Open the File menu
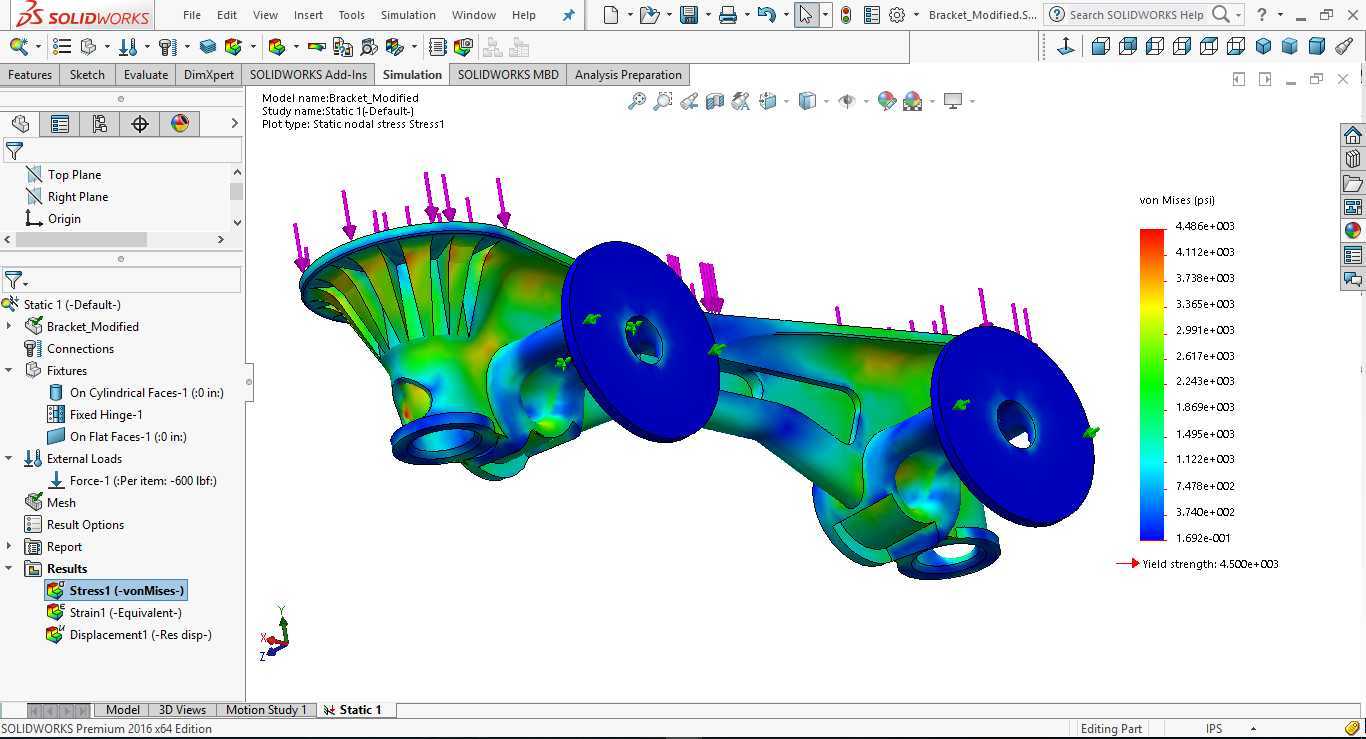Image resolution: width=1366 pixels, height=739 pixels. [x=192, y=15]
